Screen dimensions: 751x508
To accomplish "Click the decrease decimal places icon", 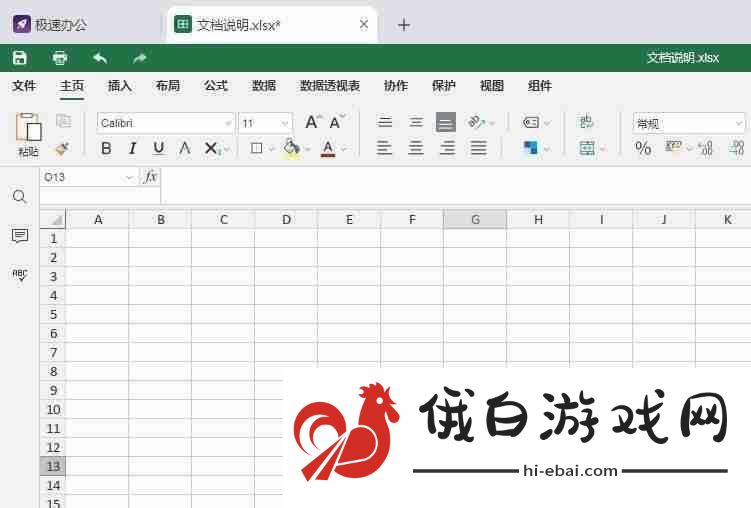I will click(705, 148).
